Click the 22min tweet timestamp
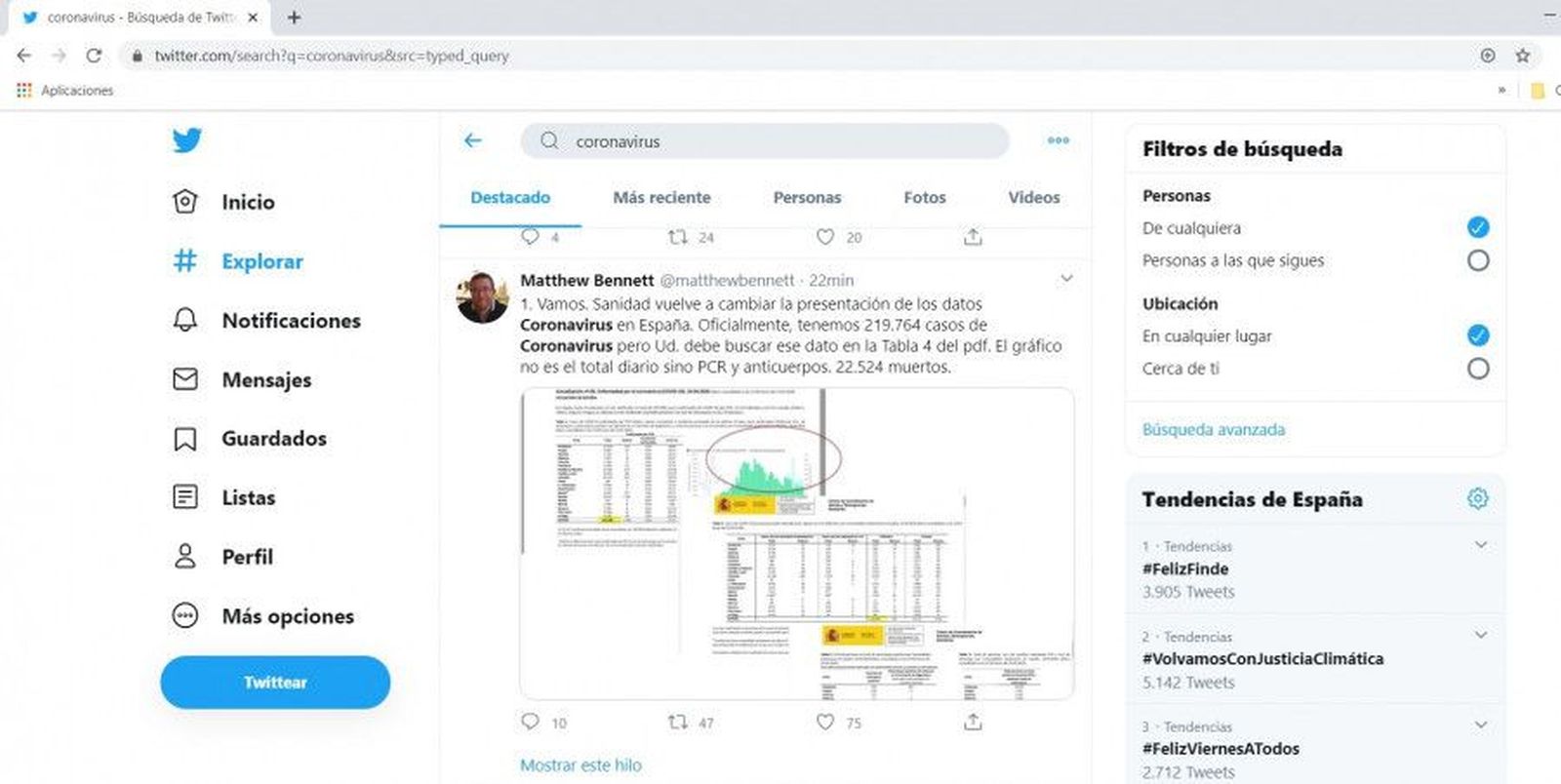Viewport: 1561px width, 784px height. coord(831,280)
